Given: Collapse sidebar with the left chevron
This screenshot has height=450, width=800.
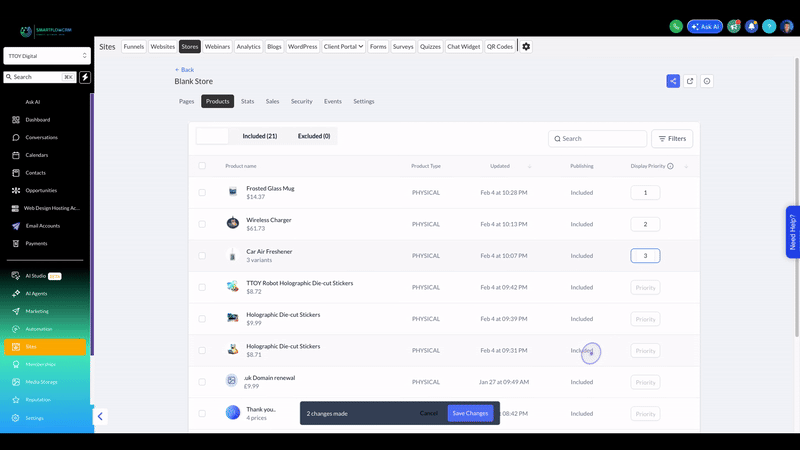Looking at the screenshot, I should pyautogui.click(x=100, y=416).
